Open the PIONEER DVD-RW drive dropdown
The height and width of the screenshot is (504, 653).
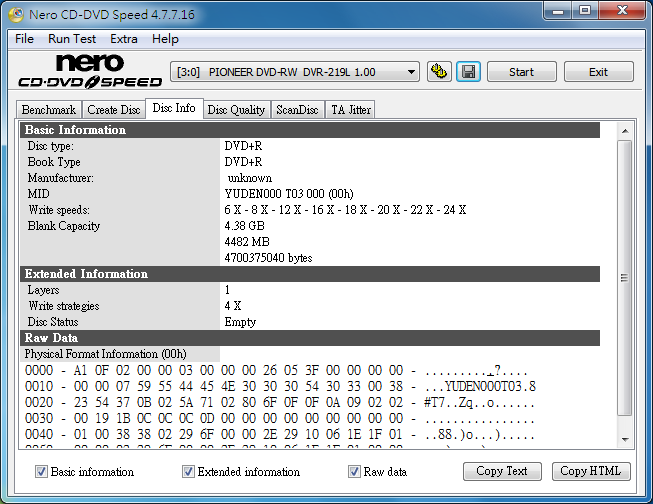click(x=294, y=72)
